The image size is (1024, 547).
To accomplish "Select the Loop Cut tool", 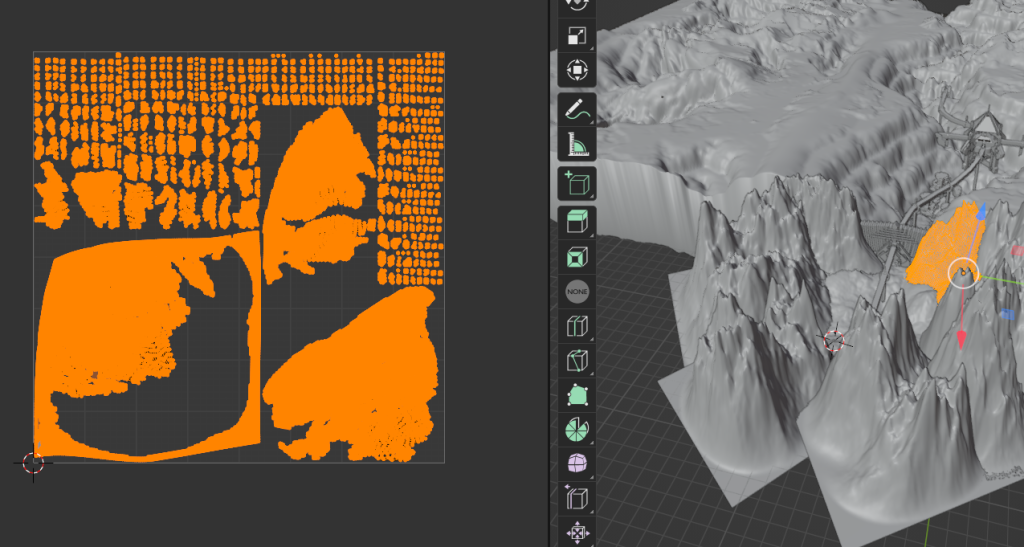I will coord(577,326).
